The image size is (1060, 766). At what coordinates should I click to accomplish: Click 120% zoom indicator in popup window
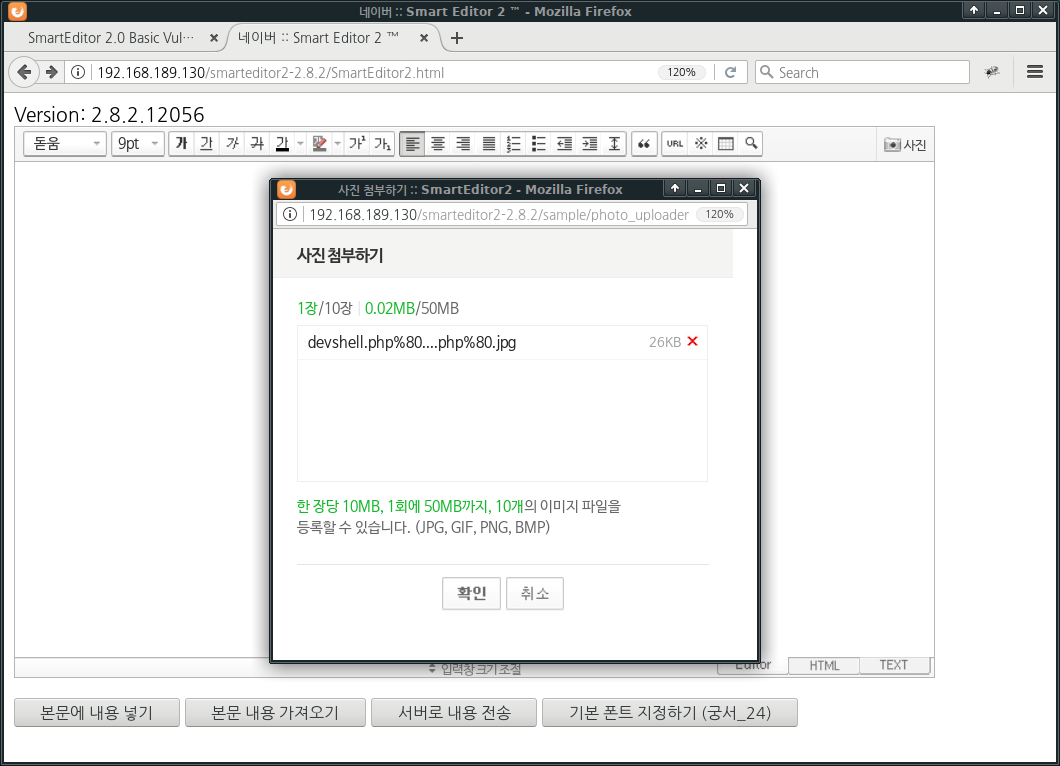(719, 214)
